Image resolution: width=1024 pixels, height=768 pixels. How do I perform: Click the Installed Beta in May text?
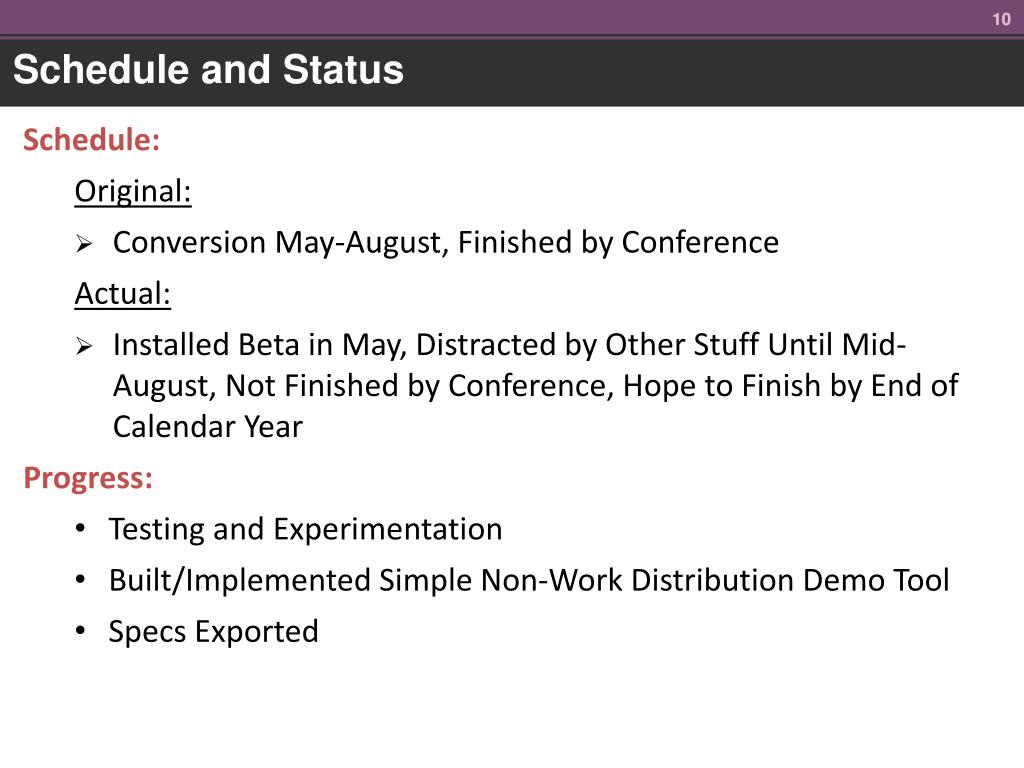pos(259,345)
